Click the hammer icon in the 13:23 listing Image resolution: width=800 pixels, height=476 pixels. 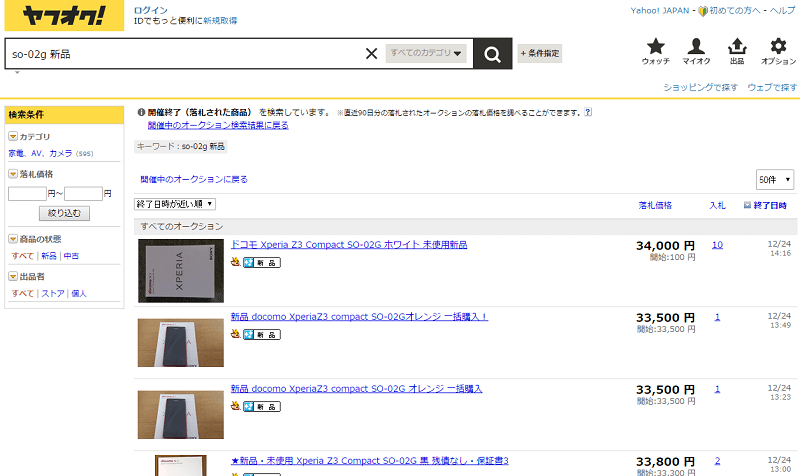[x=235, y=406]
